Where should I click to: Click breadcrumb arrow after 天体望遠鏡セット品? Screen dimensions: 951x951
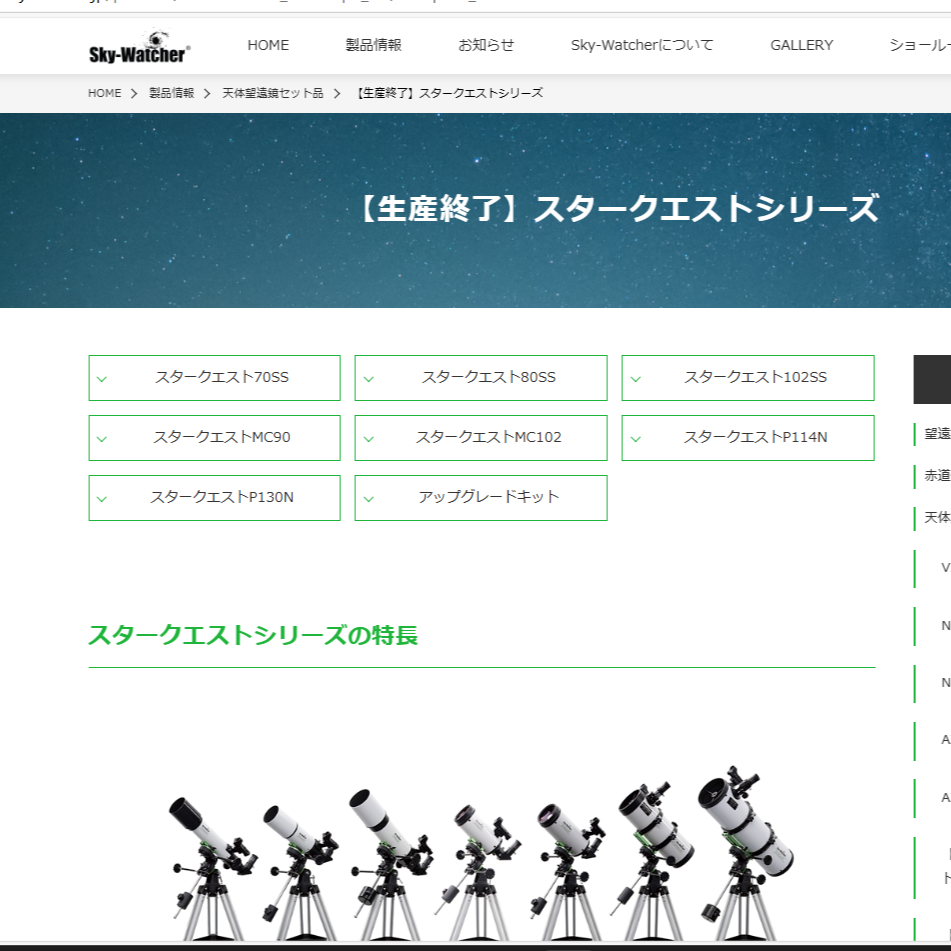(337, 93)
